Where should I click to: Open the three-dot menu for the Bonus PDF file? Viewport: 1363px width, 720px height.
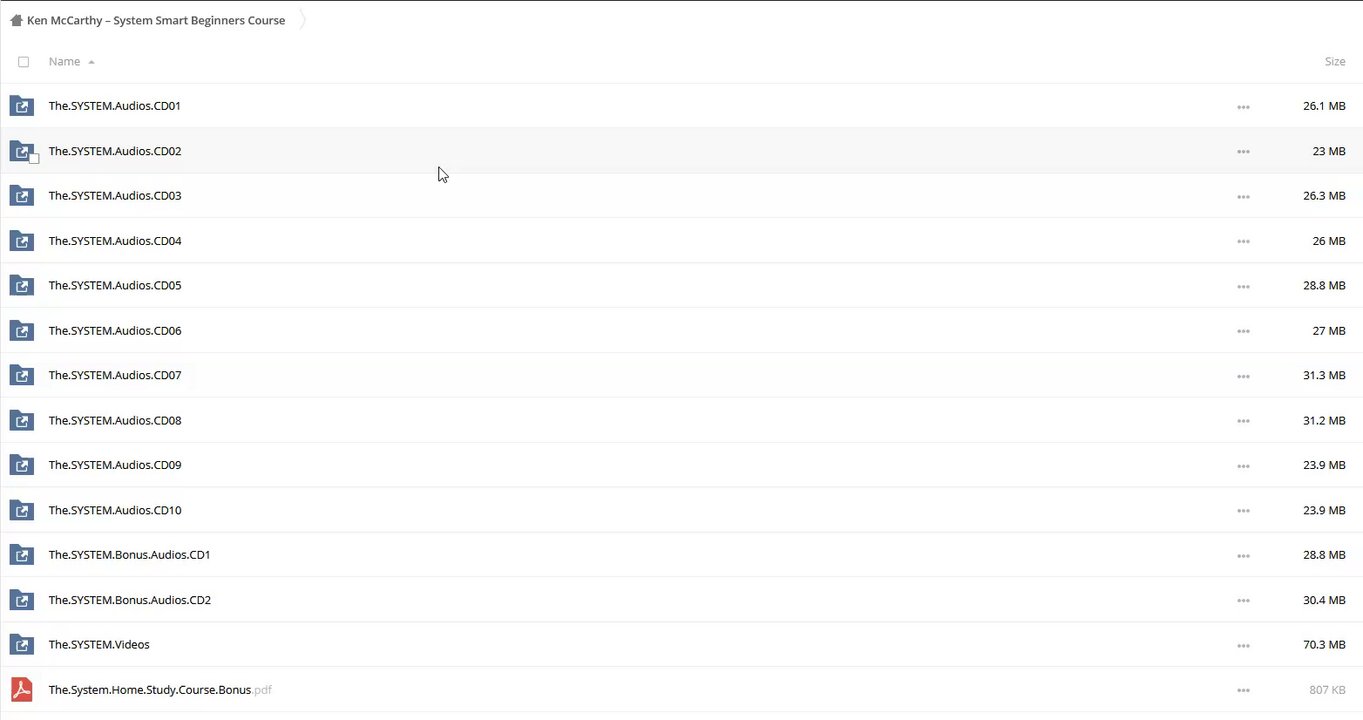[x=1243, y=691]
